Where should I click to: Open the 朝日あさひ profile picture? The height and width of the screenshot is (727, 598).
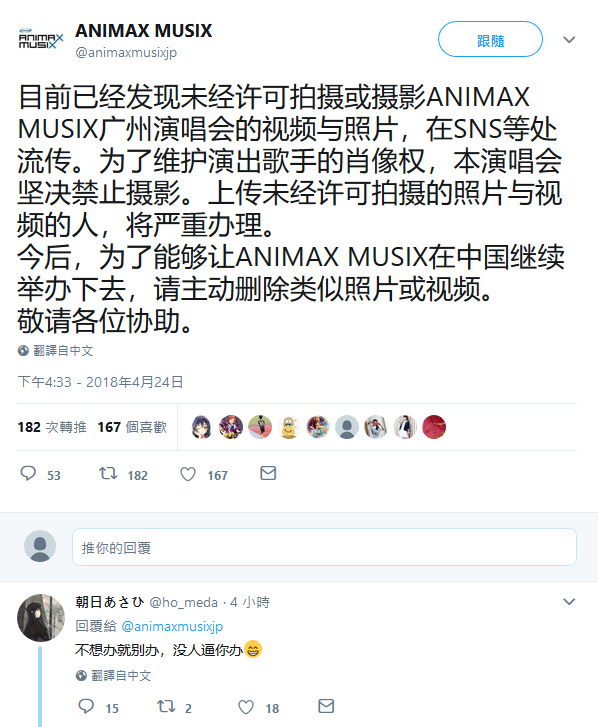(41, 618)
